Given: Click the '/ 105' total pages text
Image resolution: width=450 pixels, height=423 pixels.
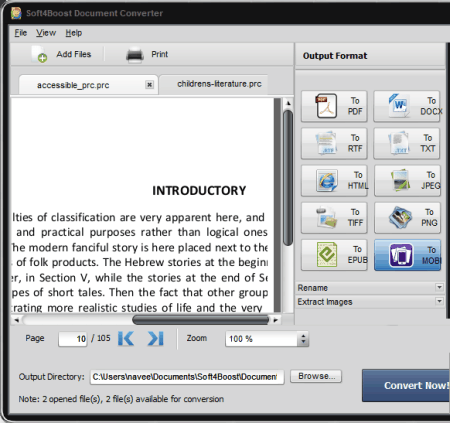Looking at the screenshot, I should coord(101,338).
